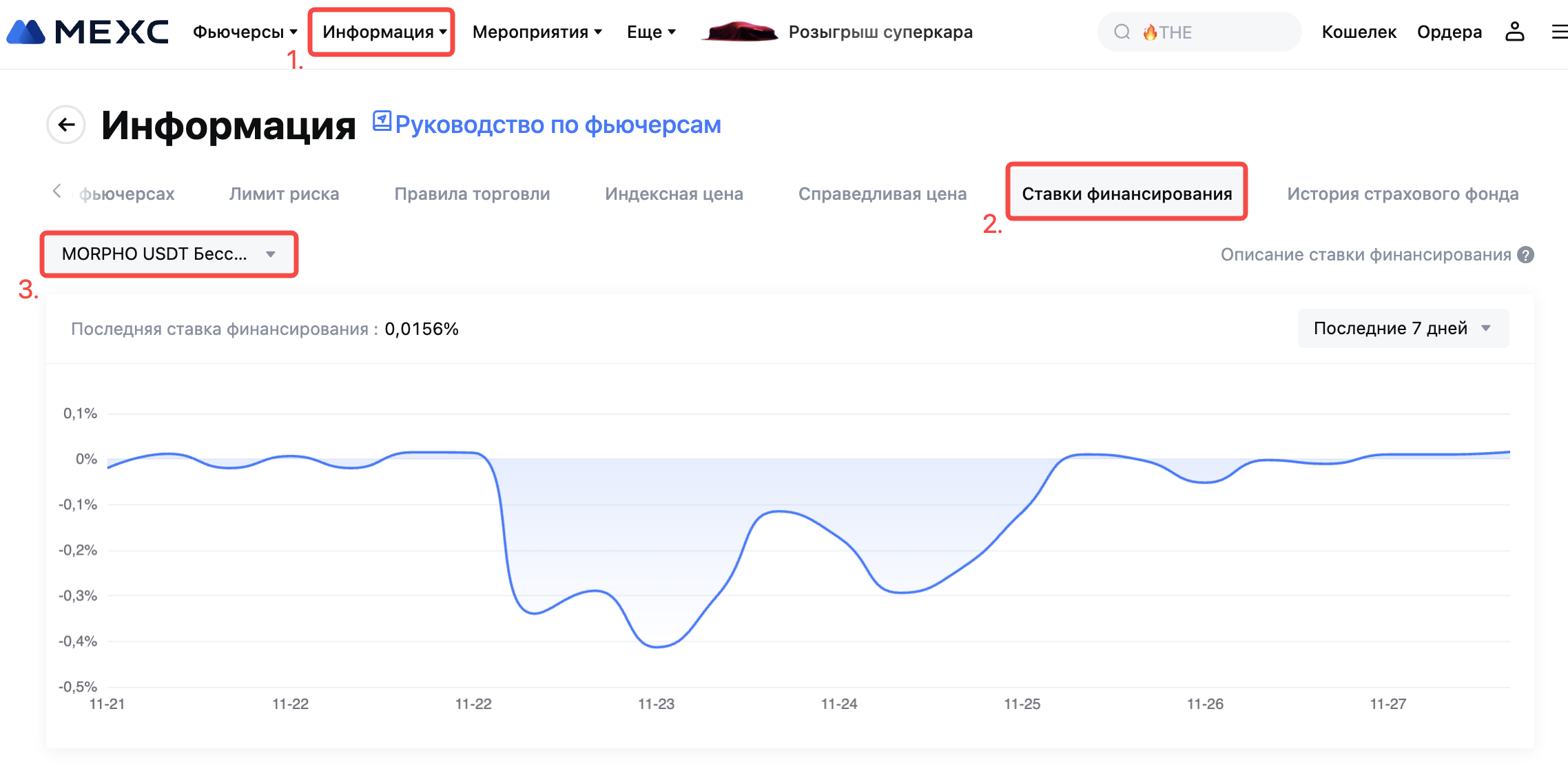
Task: Switch to Индексная цена tab
Action: pos(674,194)
